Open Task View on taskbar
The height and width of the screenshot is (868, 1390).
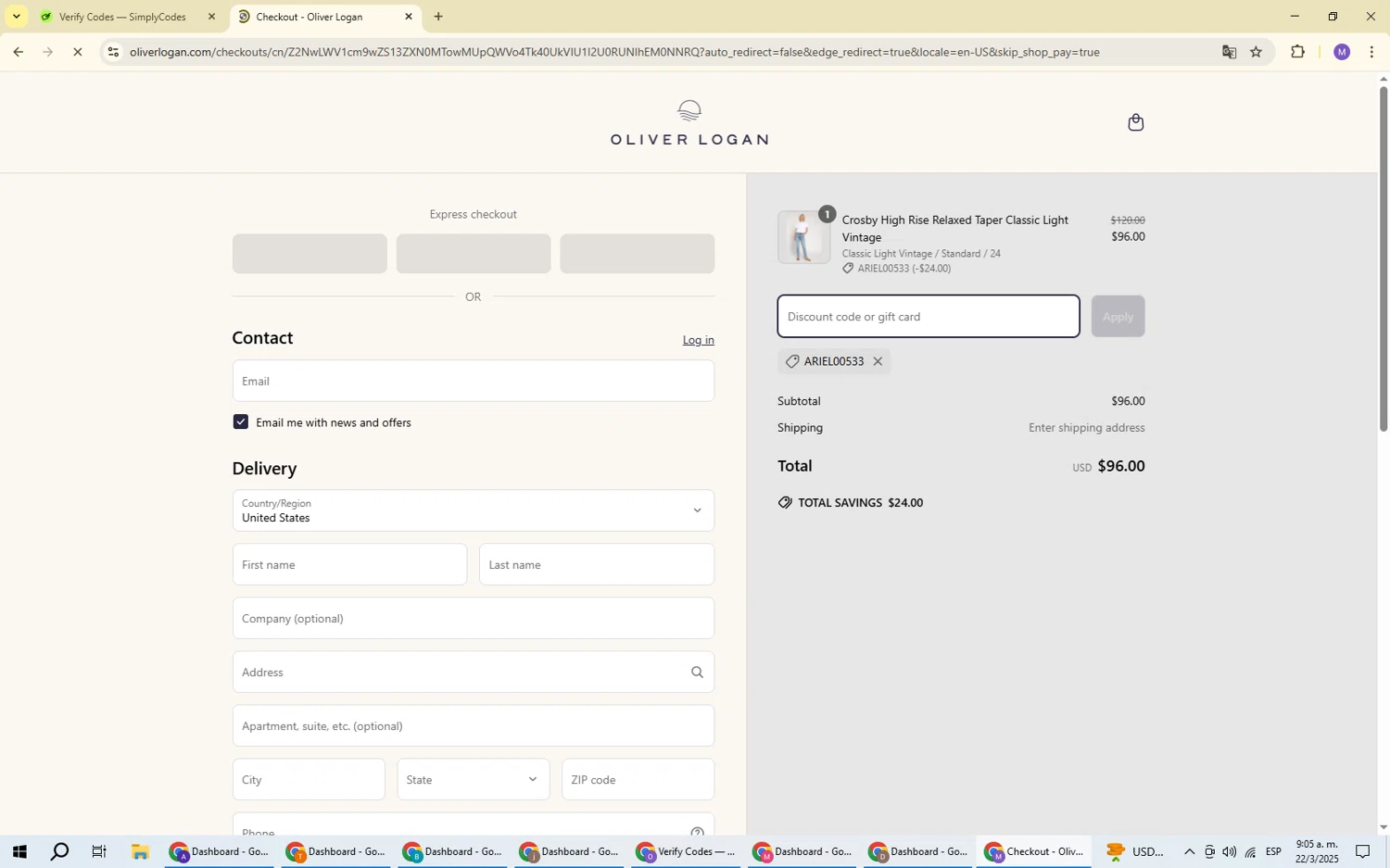[99, 852]
